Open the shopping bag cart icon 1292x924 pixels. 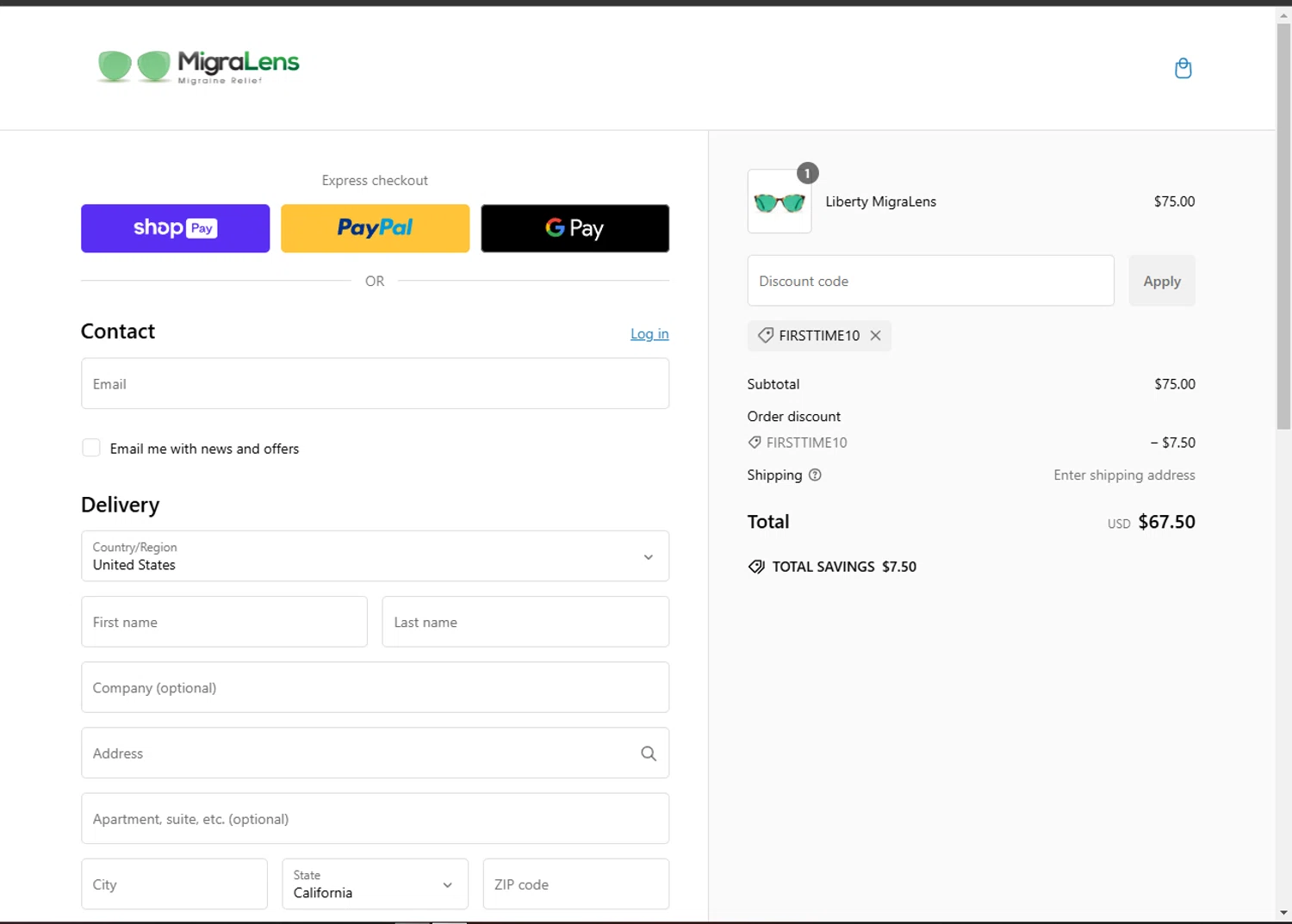coord(1183,68)
